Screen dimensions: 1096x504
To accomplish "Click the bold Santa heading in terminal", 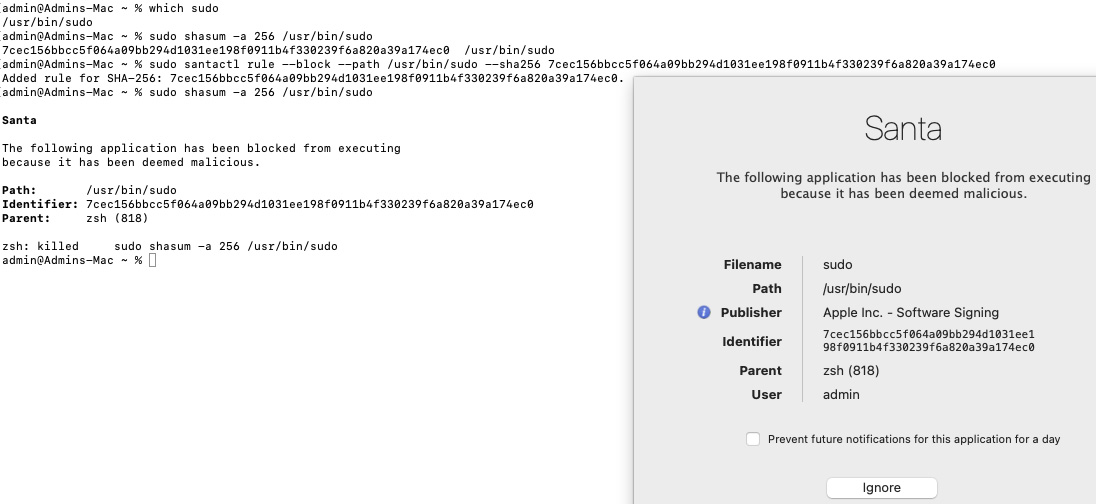I will [20, 120].
